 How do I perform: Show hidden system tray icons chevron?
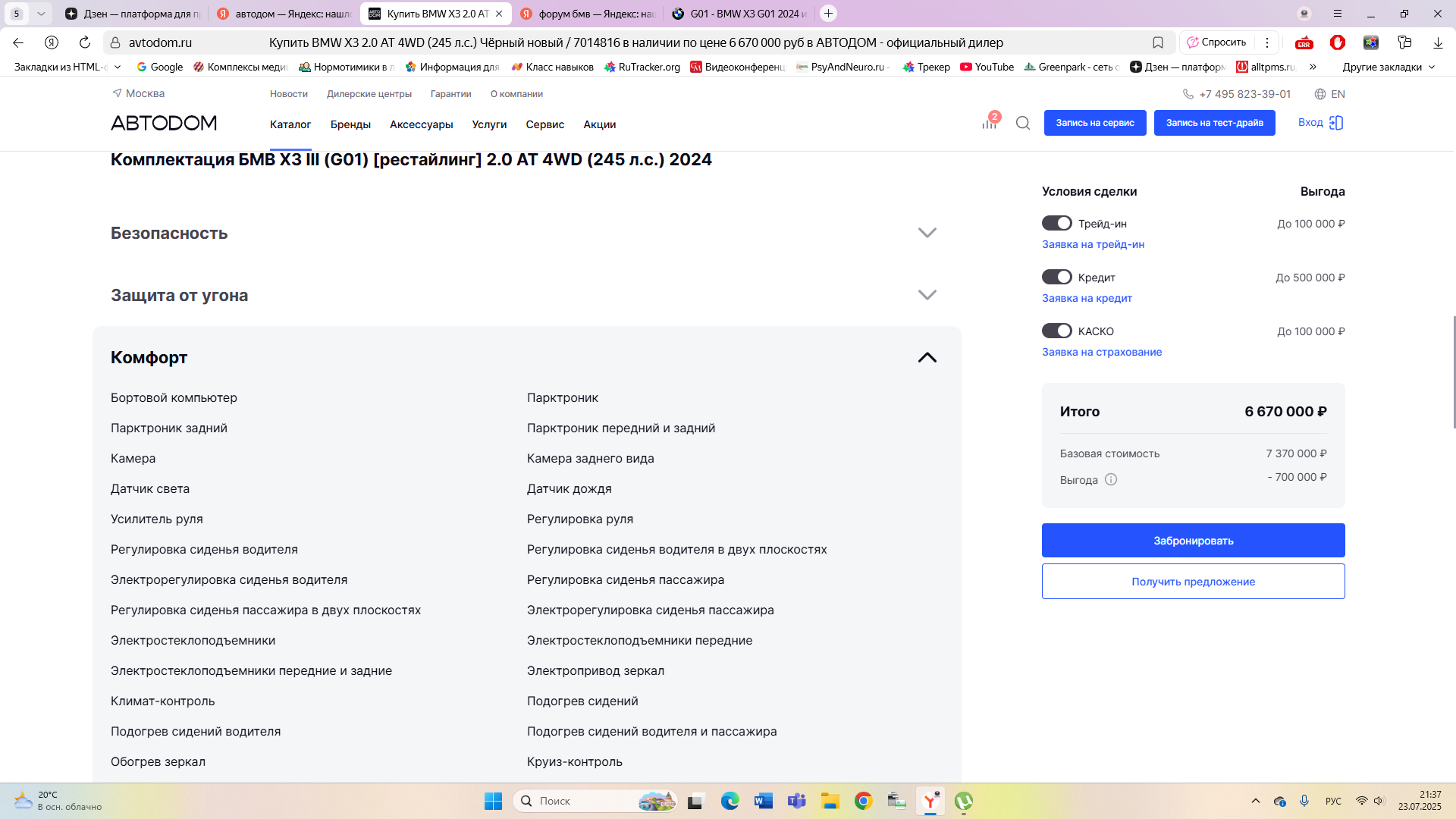(1256, 801)
